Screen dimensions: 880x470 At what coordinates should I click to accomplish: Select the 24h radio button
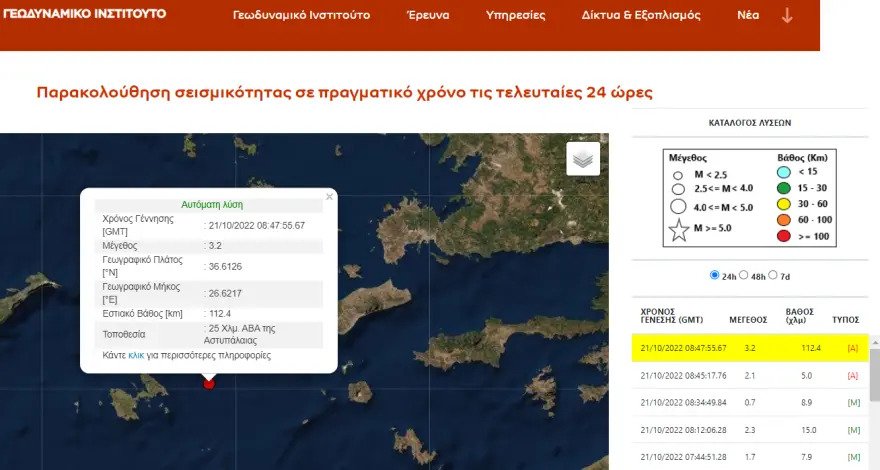click(x=714, y=275)
